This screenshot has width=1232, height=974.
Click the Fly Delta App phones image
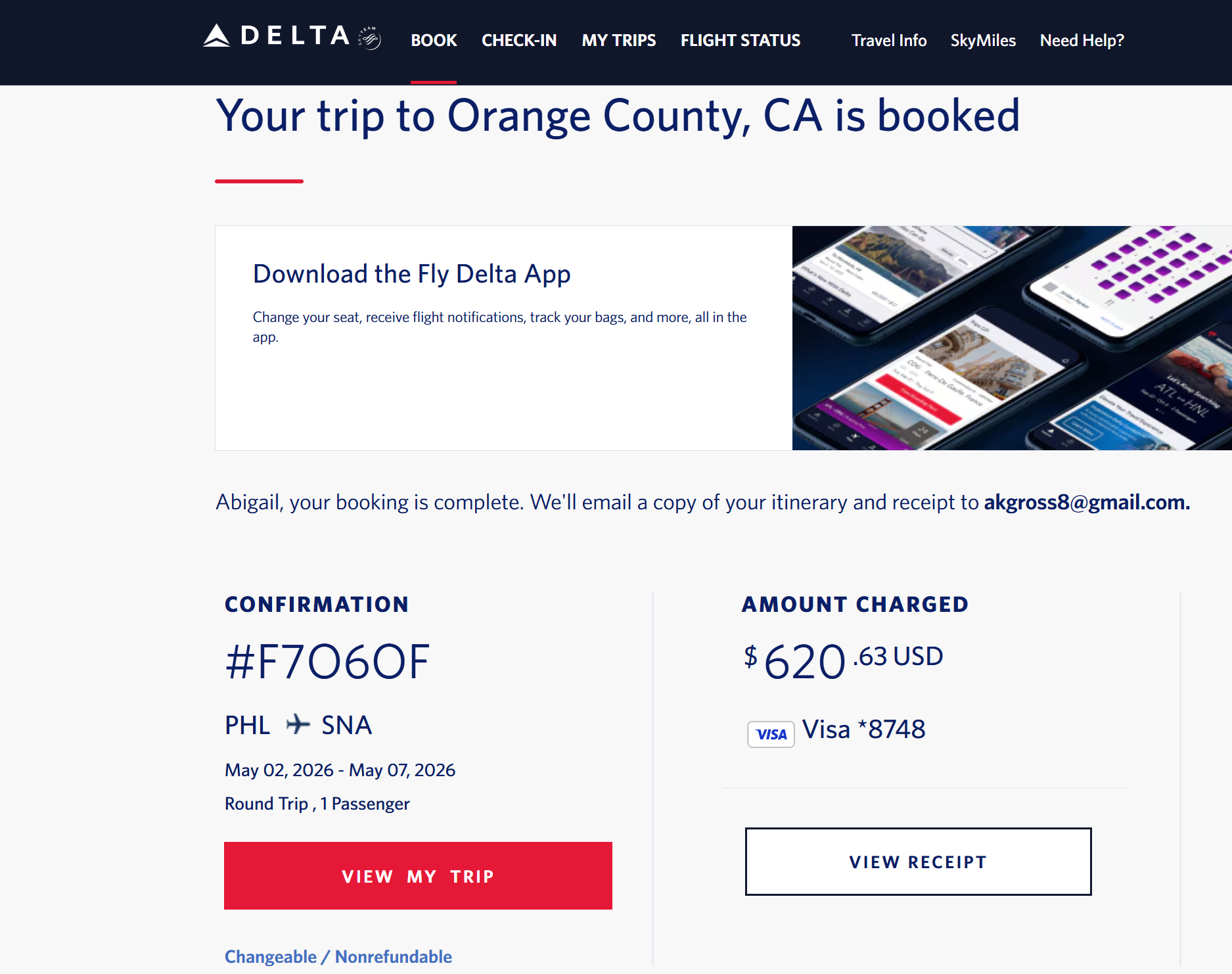point(1011,338)
